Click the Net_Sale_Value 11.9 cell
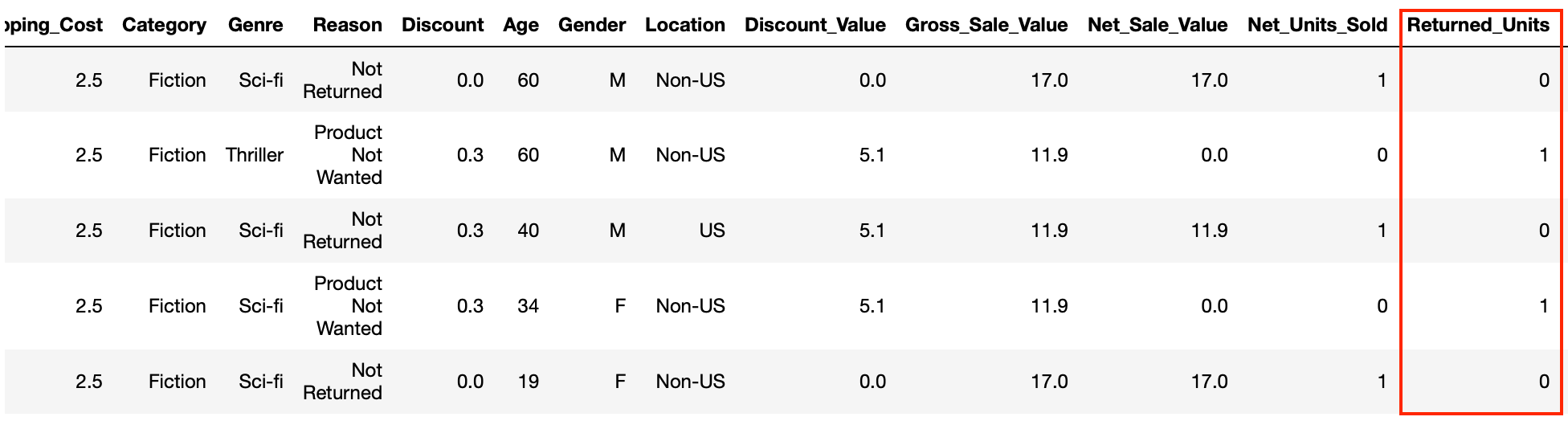The width and height of the screenshot is (1568, 429). click(1209, 231)
